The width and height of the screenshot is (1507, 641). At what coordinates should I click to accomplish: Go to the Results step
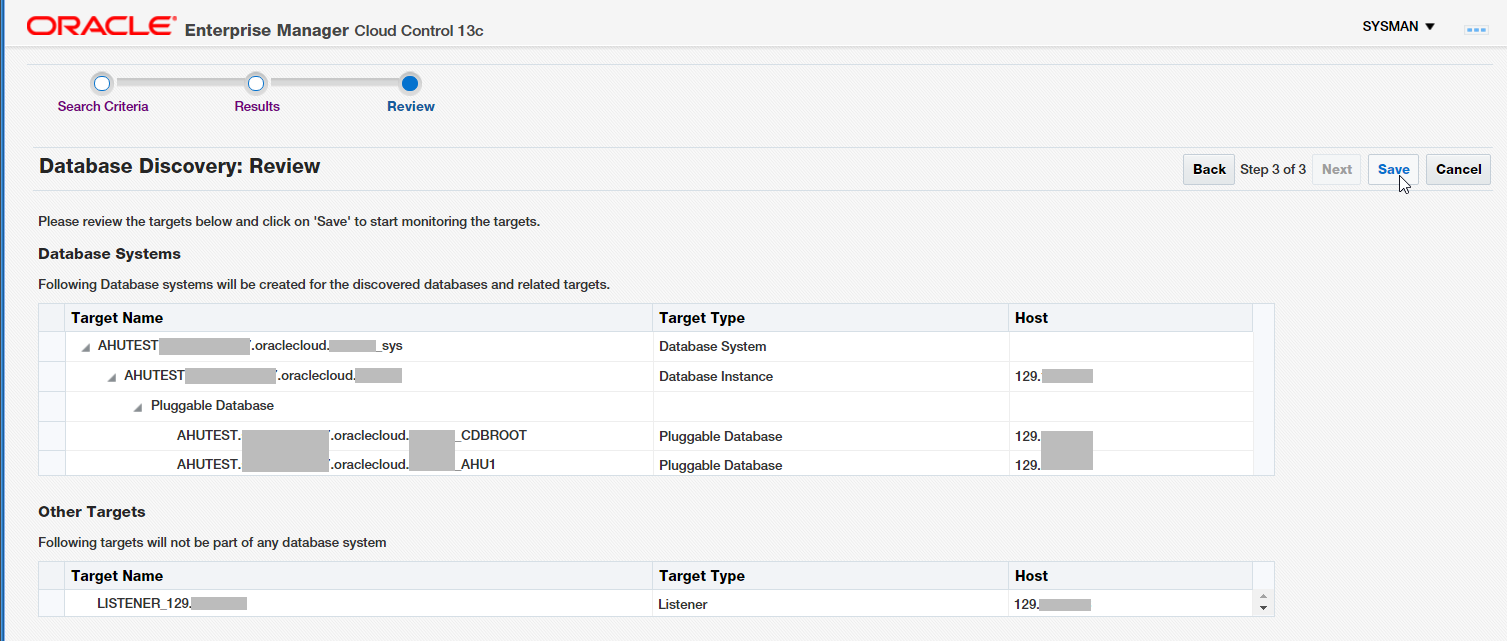[257, 106]
